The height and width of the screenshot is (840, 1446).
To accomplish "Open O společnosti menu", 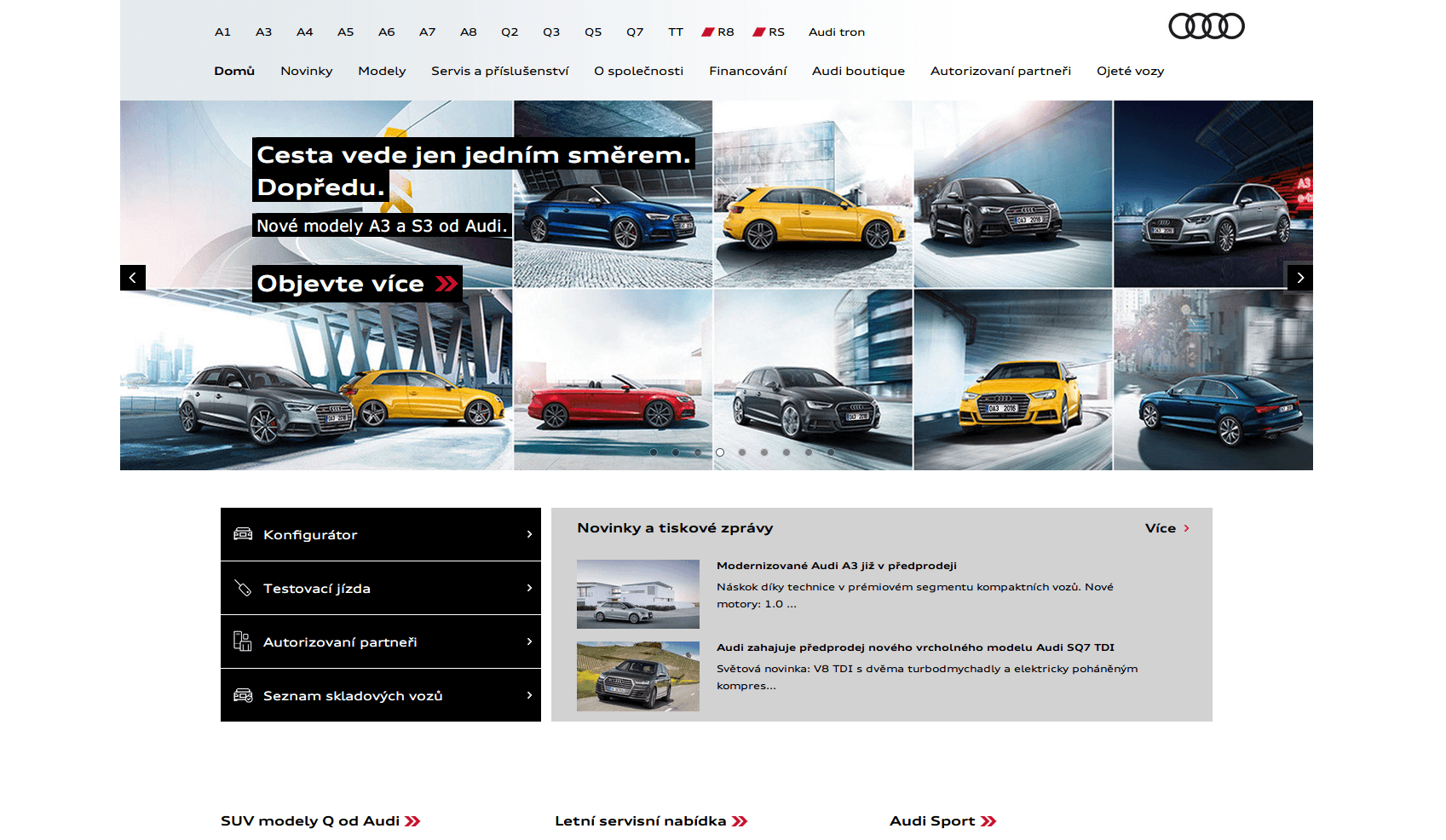I will 639,71.
